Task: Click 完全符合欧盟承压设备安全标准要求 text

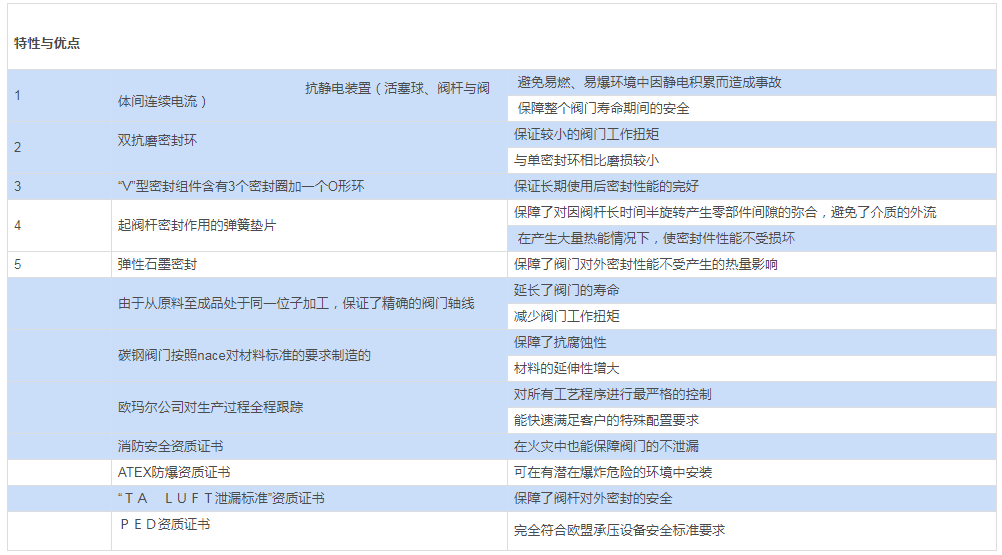Action: [x=619, y=530]
